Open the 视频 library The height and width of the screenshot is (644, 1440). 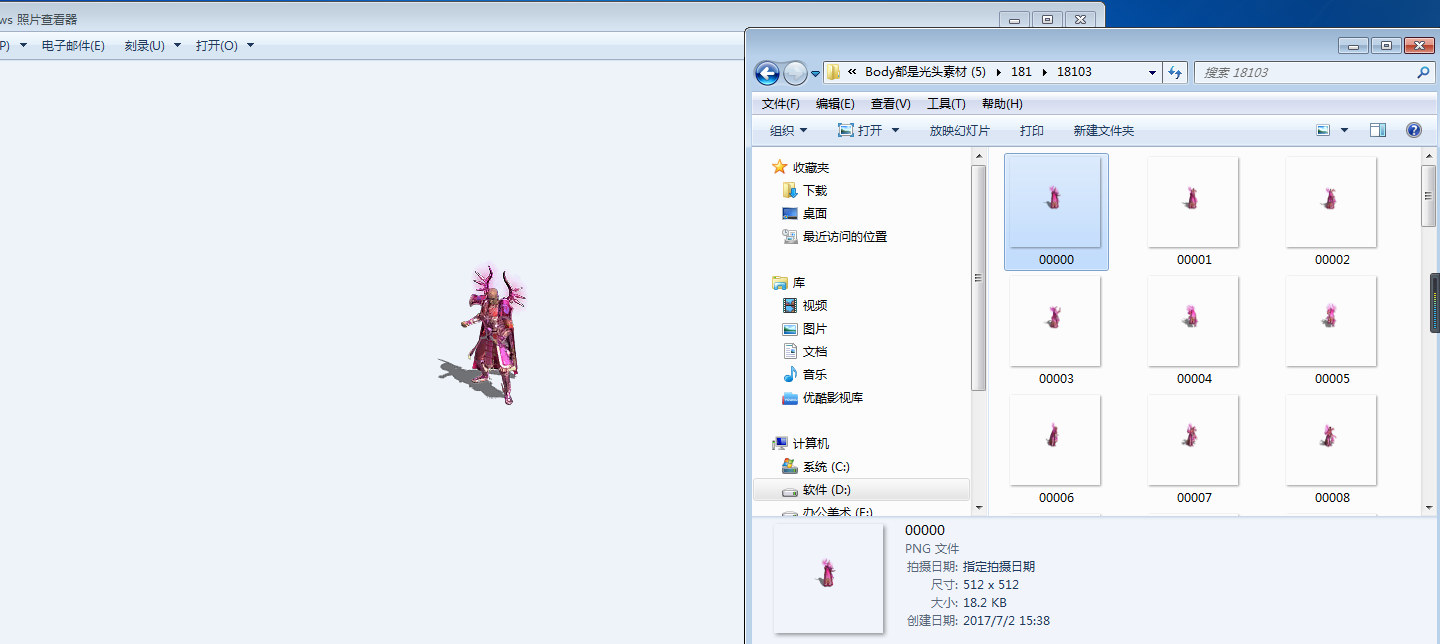(x=805, y=306)
